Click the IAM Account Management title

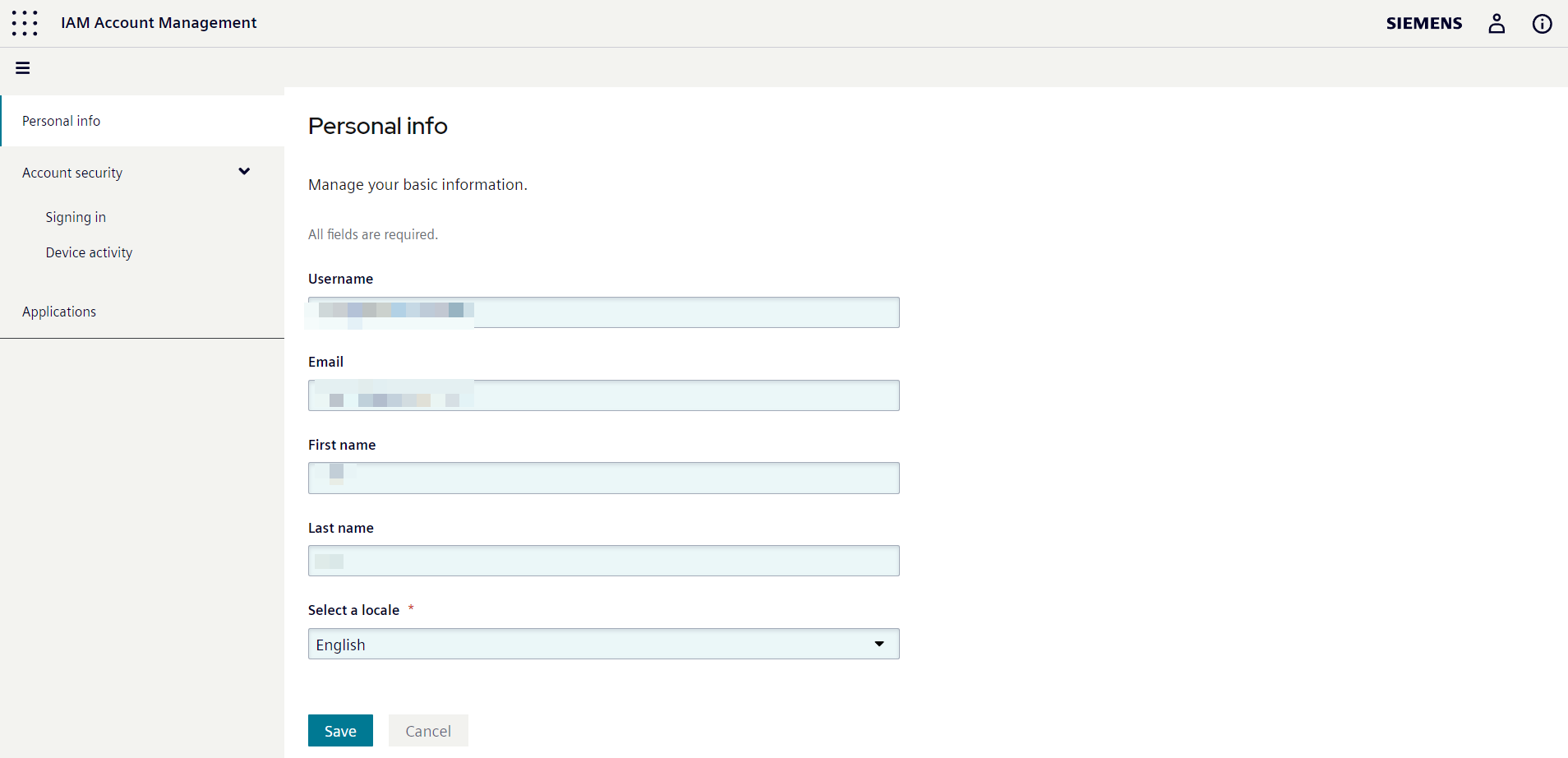coord(159,23)
